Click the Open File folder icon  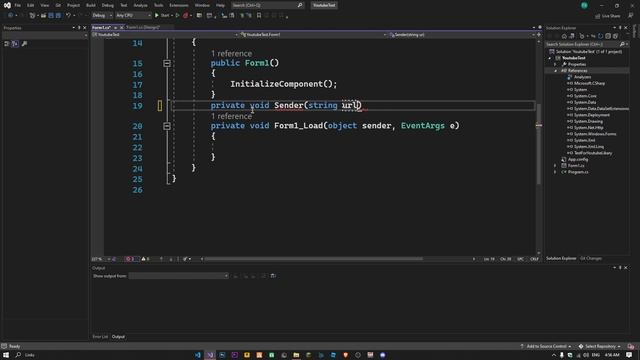click(43, 16)
